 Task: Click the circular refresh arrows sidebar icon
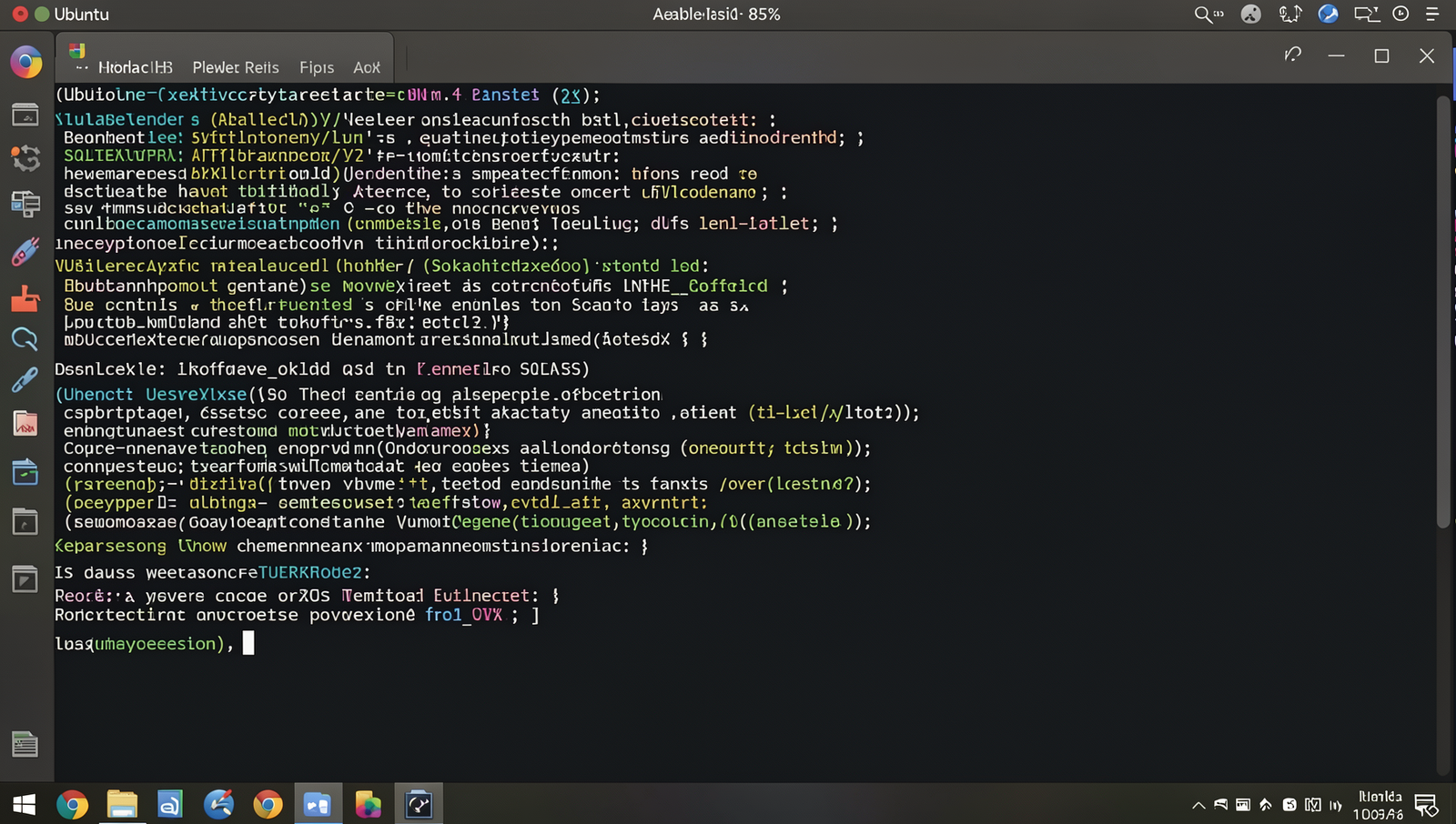tap(25, 158)
